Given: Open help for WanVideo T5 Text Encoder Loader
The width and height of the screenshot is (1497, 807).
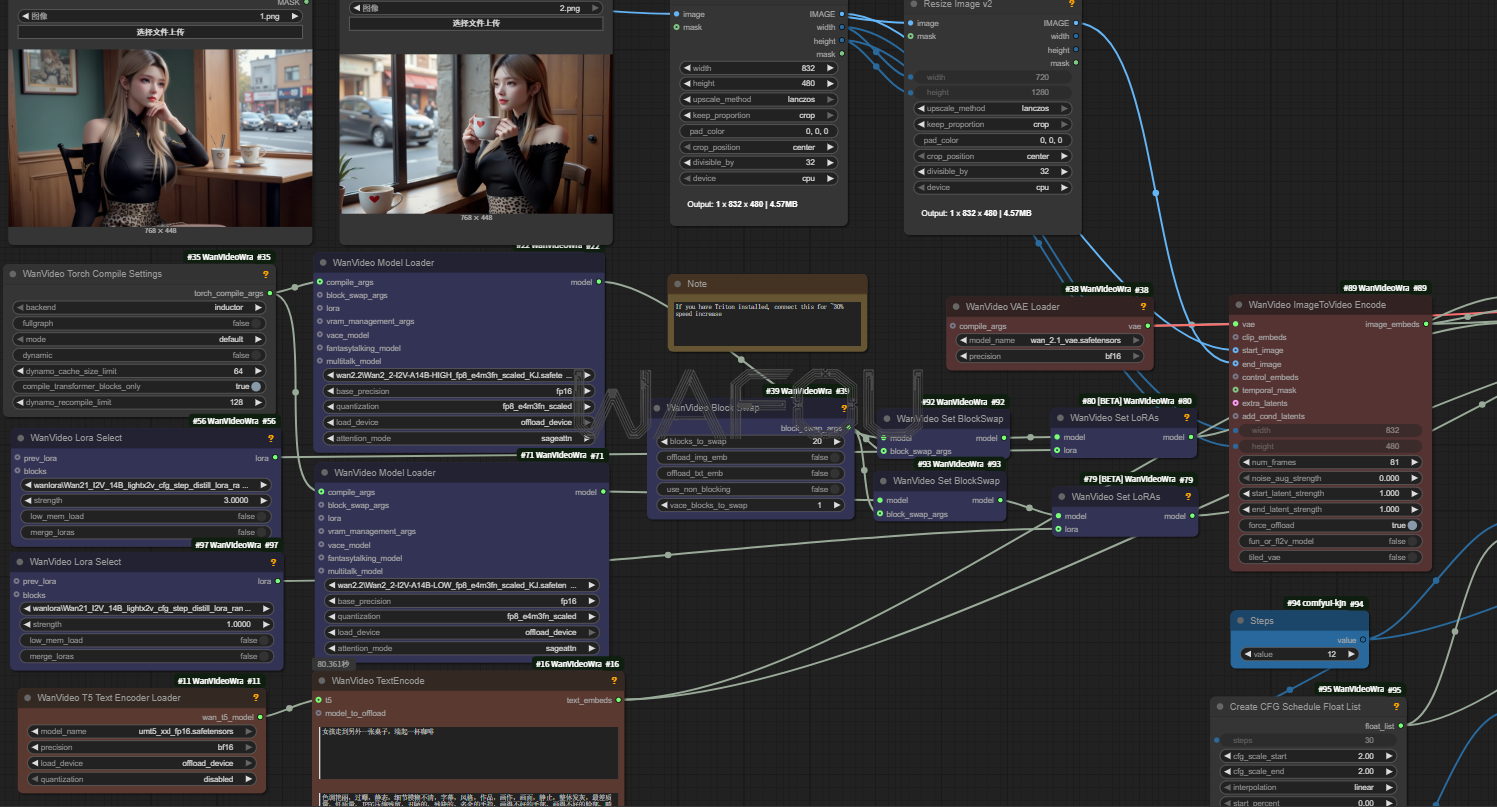Looking at the screenshot, I should [256, 698].
